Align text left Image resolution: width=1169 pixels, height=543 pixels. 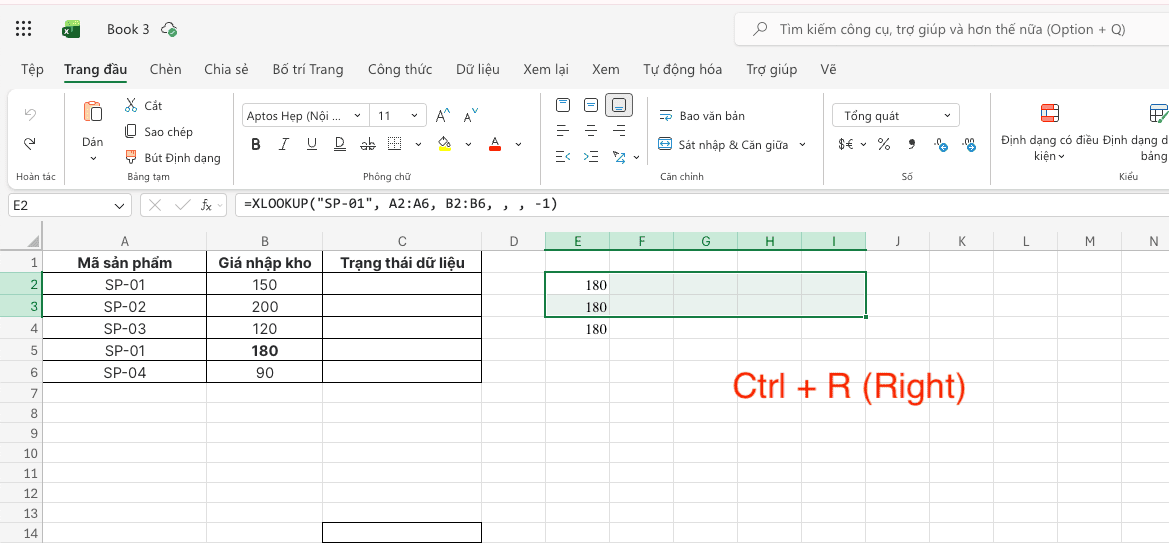(x=563, y=131)
